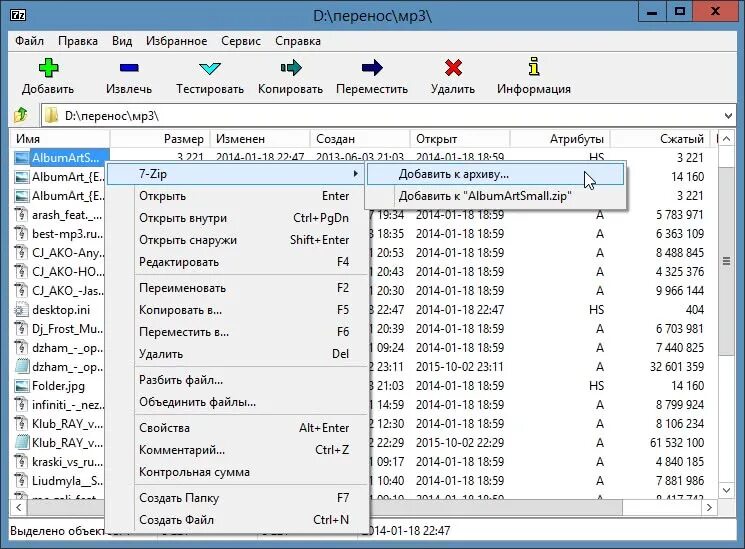Image resolution: width=745 pixels, height=549 pixels.
Task: Choose Добавить к архиву... in submenu
Action: tap(495, 174)
